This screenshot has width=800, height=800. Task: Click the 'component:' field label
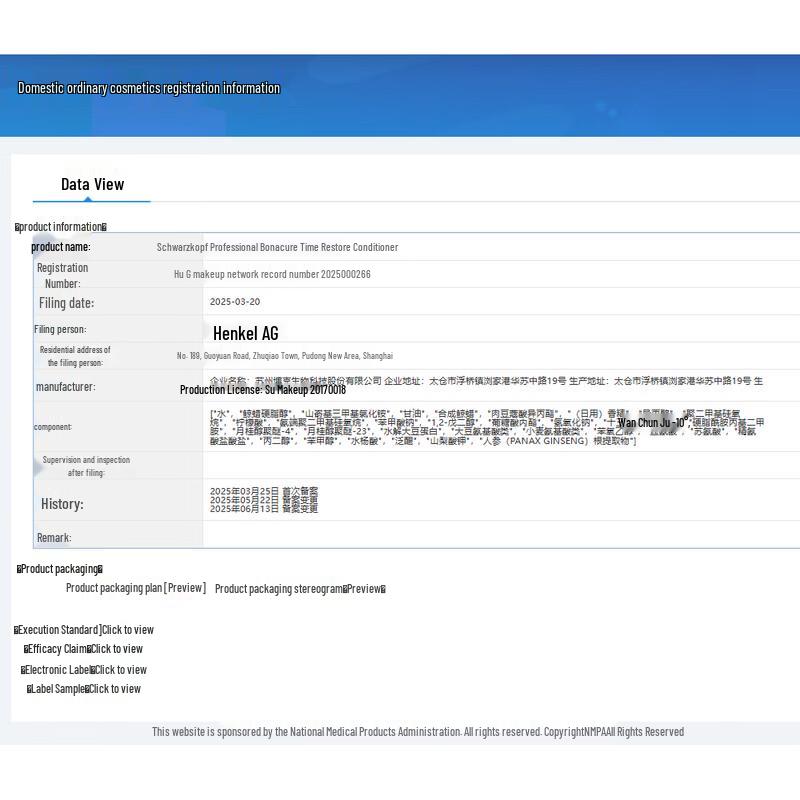click(x=53, y=427)
